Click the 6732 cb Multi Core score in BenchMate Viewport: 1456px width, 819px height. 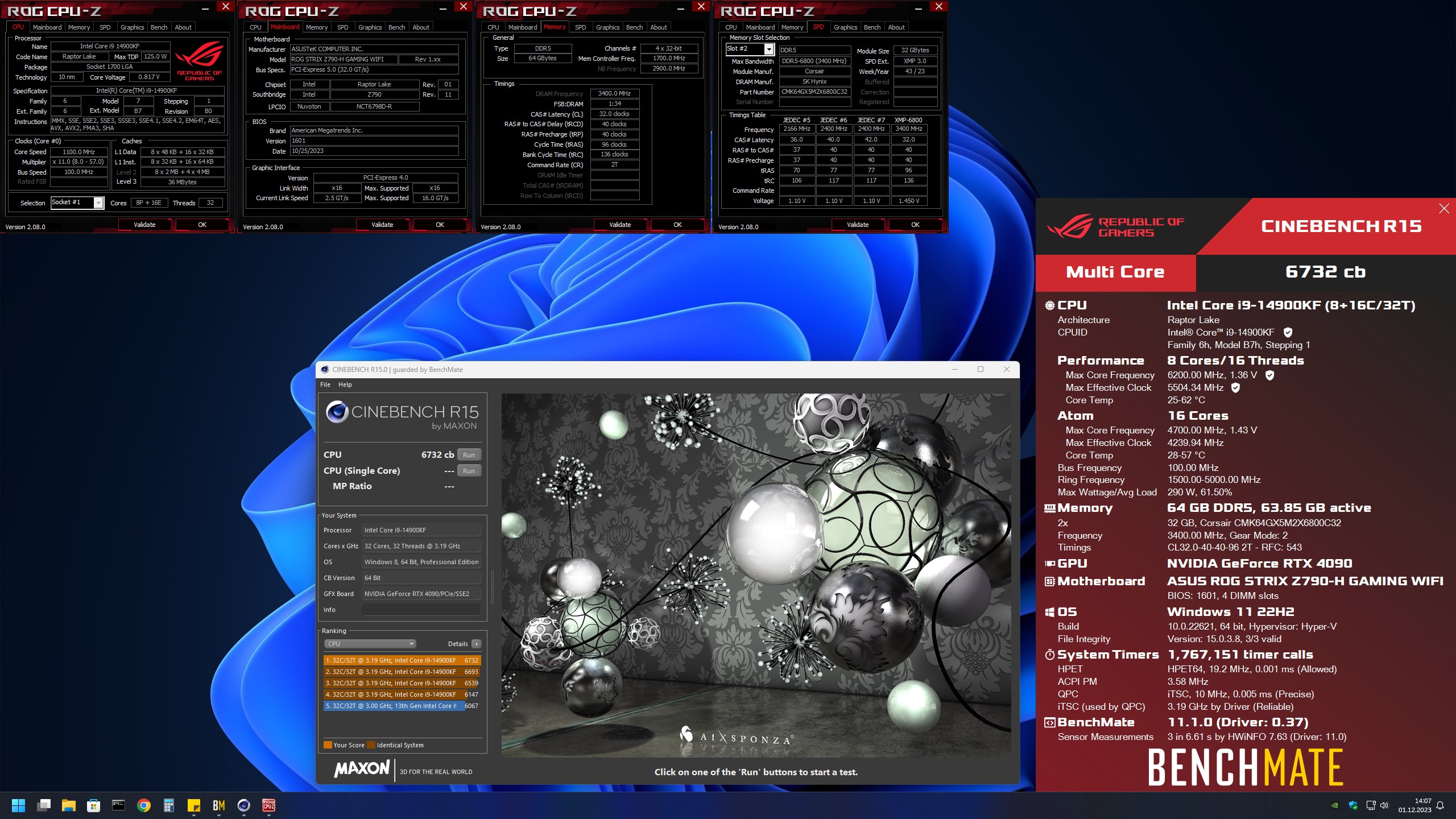1325,272
